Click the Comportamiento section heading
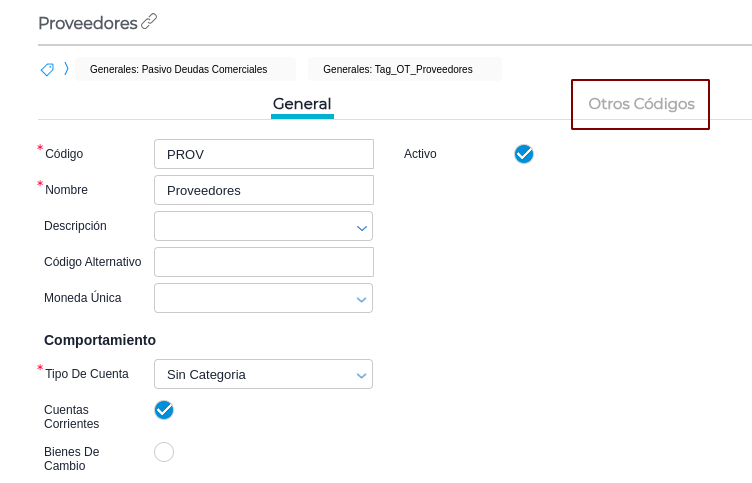The height and width of the screenshot is (483, 752). (100, 340)
